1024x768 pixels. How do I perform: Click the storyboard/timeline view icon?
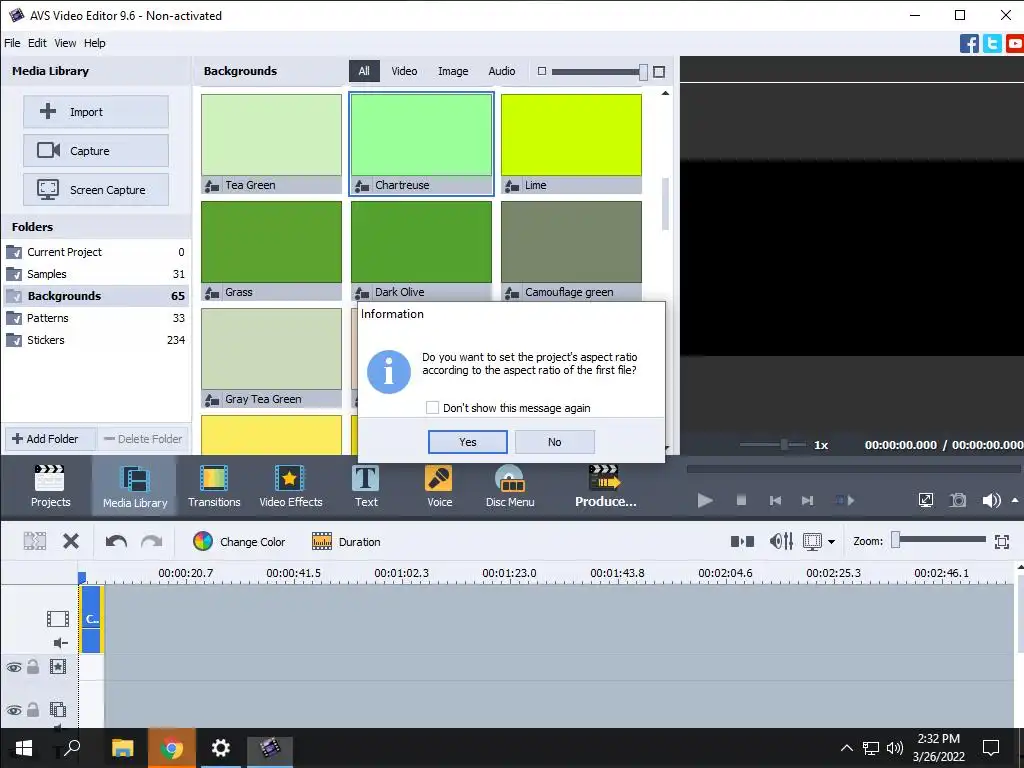[x=742, y=541]
